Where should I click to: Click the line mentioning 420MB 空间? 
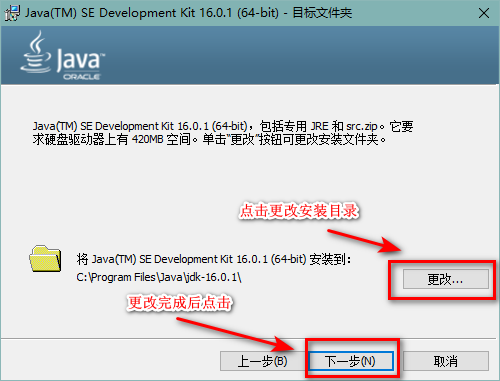(209, 139)
